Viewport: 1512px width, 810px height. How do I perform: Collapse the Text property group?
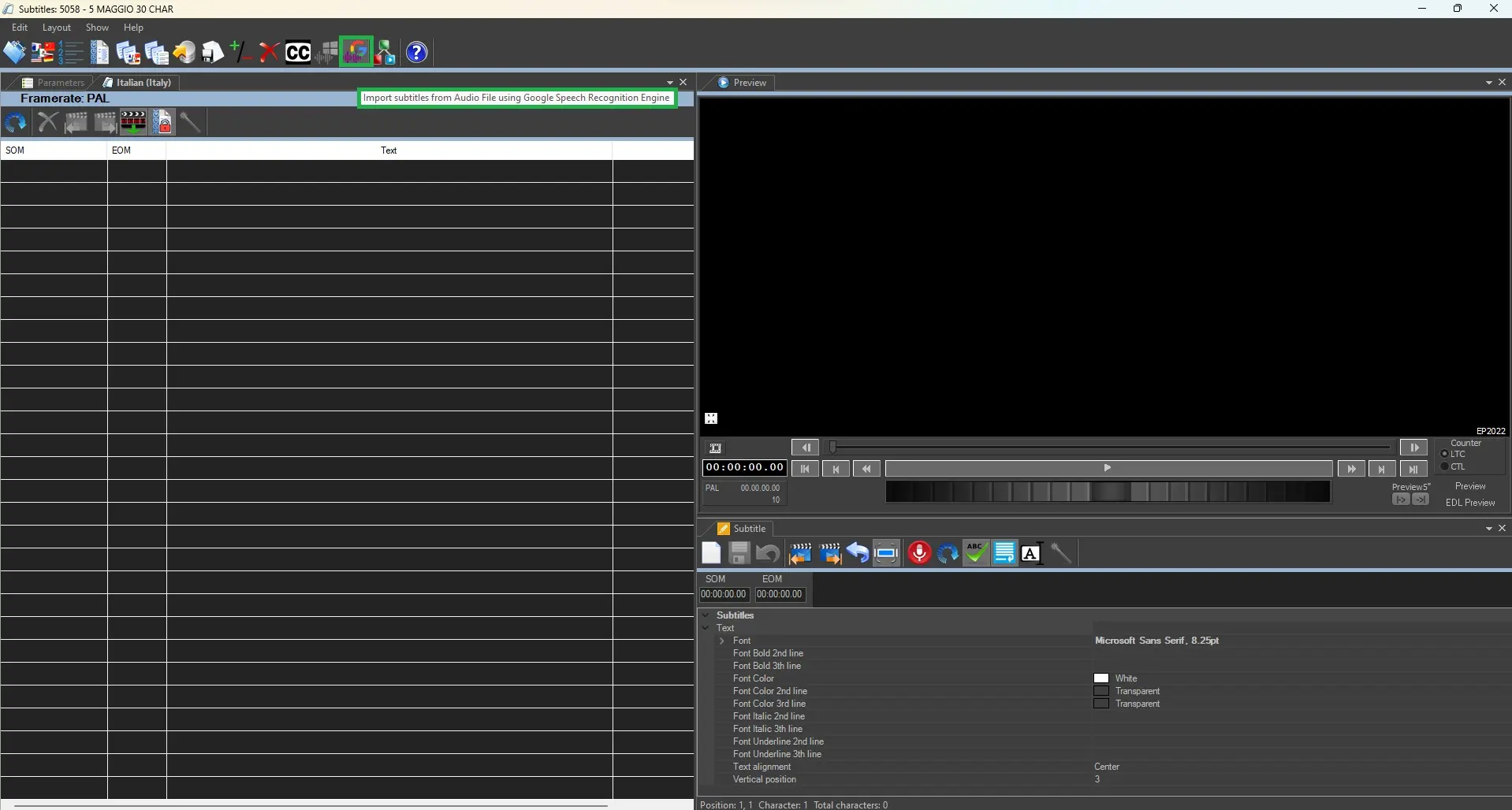706,628
